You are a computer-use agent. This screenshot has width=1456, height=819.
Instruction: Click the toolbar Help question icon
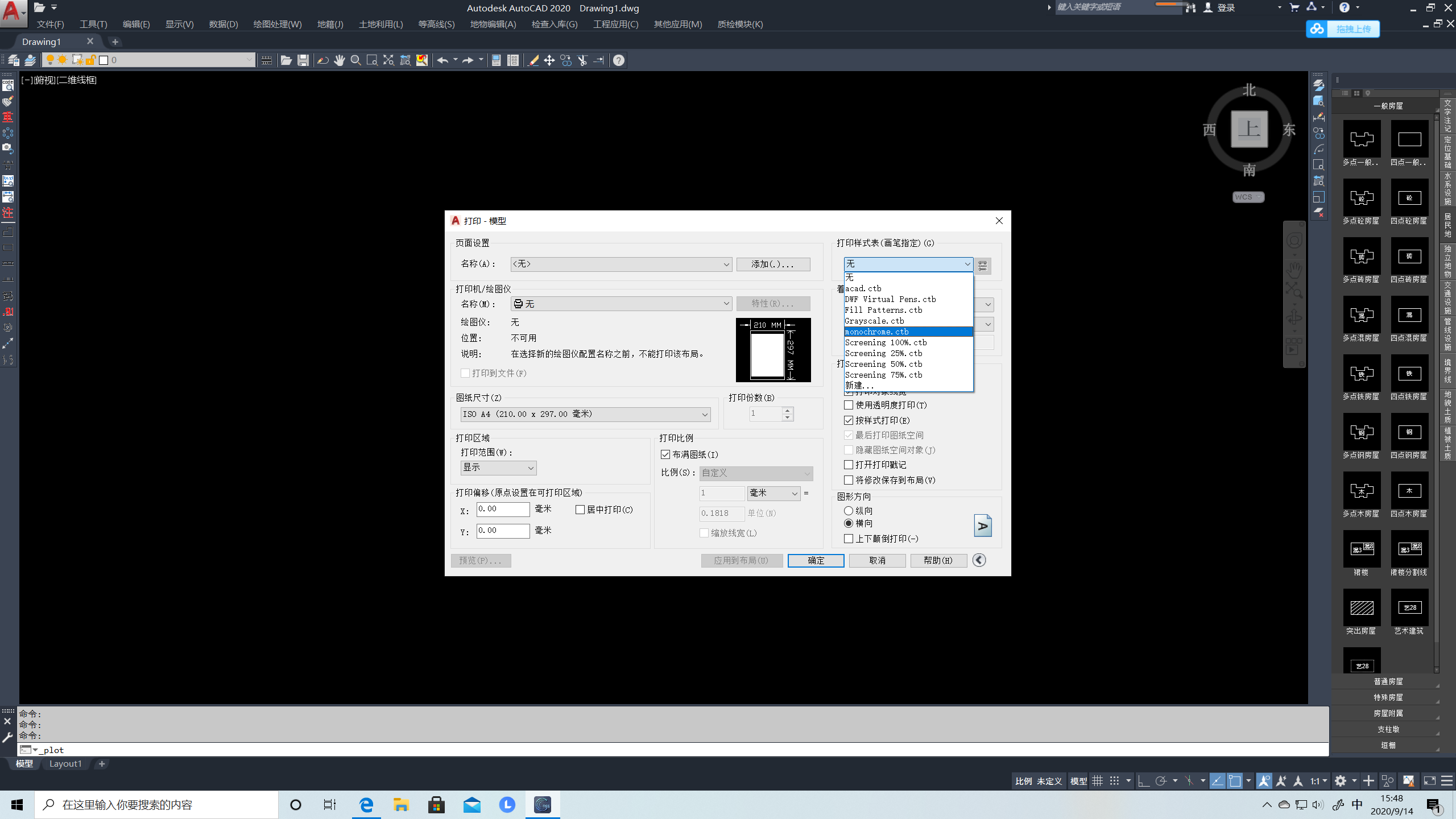(619, 60)
